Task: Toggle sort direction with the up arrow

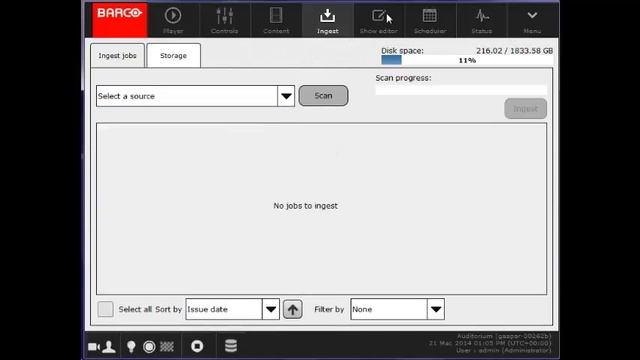Action: pyautogui.click(x=293, y=309)
